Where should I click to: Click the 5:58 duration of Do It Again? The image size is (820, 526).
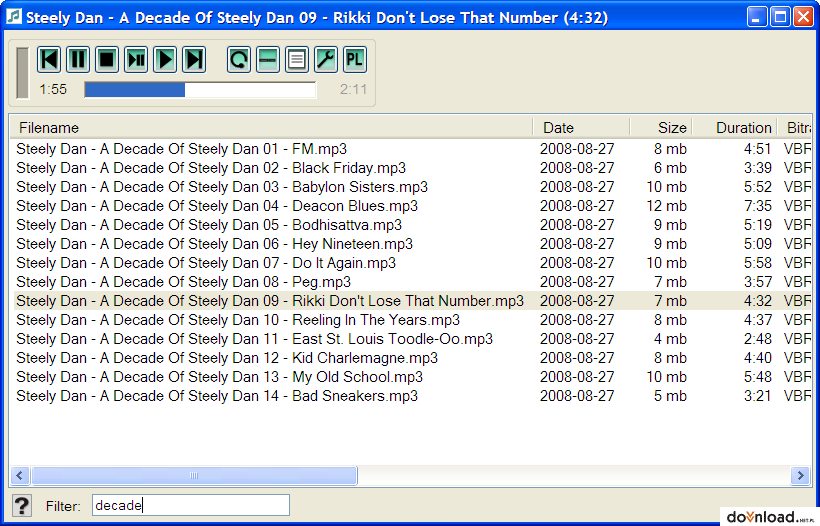tap(758, 263)
